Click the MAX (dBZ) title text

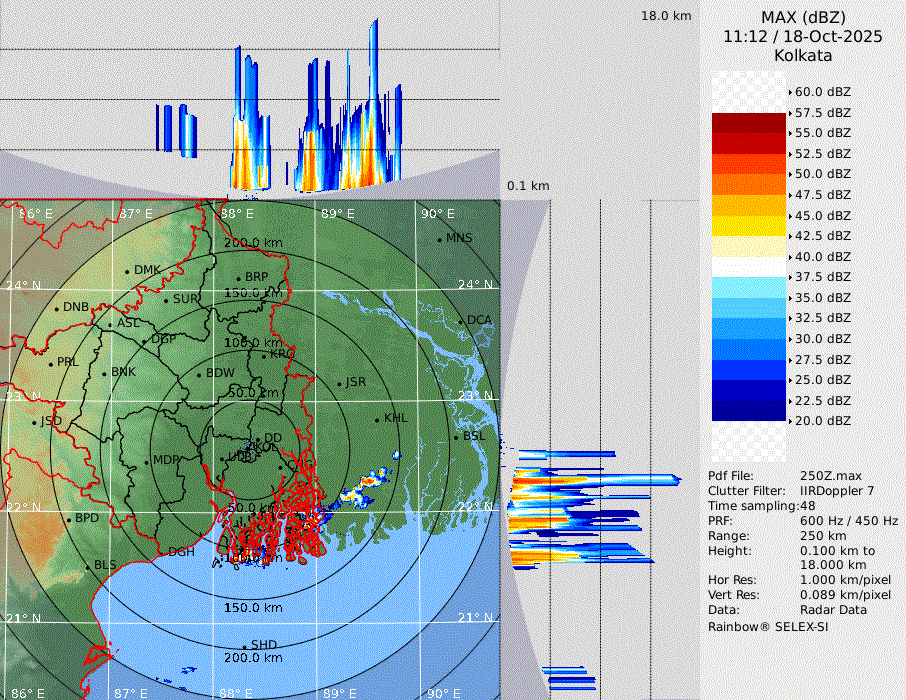[x=803, y=17]
